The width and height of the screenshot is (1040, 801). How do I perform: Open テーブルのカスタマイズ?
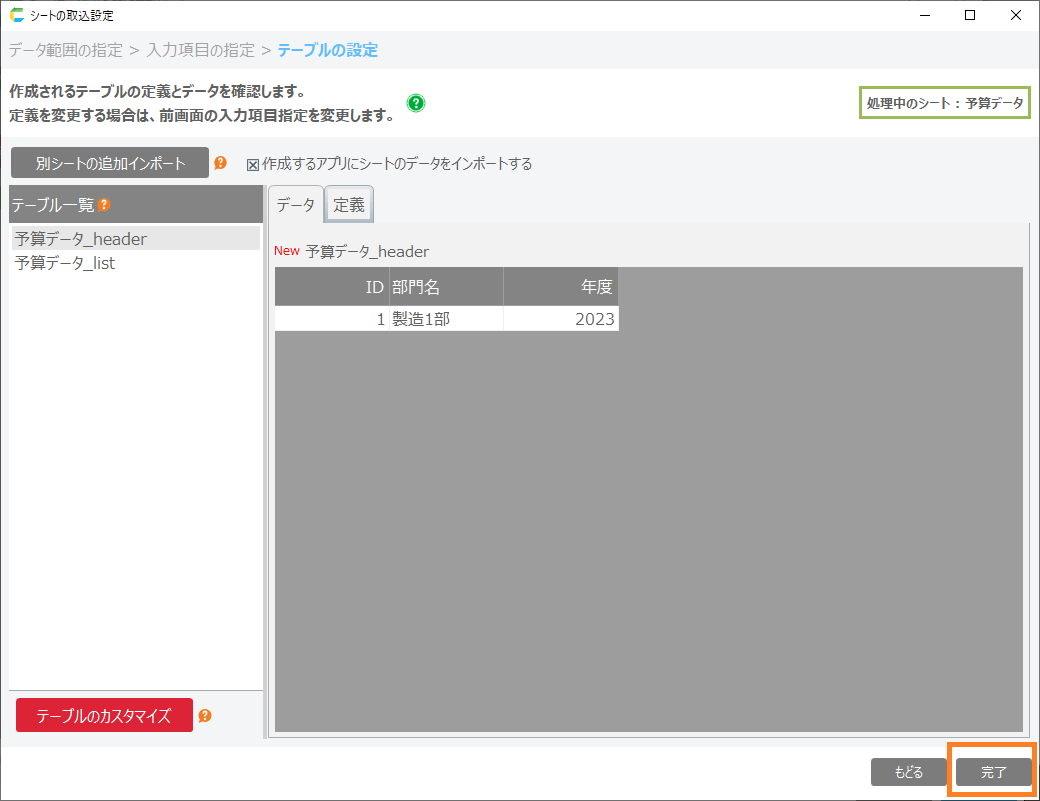(104, 716)
